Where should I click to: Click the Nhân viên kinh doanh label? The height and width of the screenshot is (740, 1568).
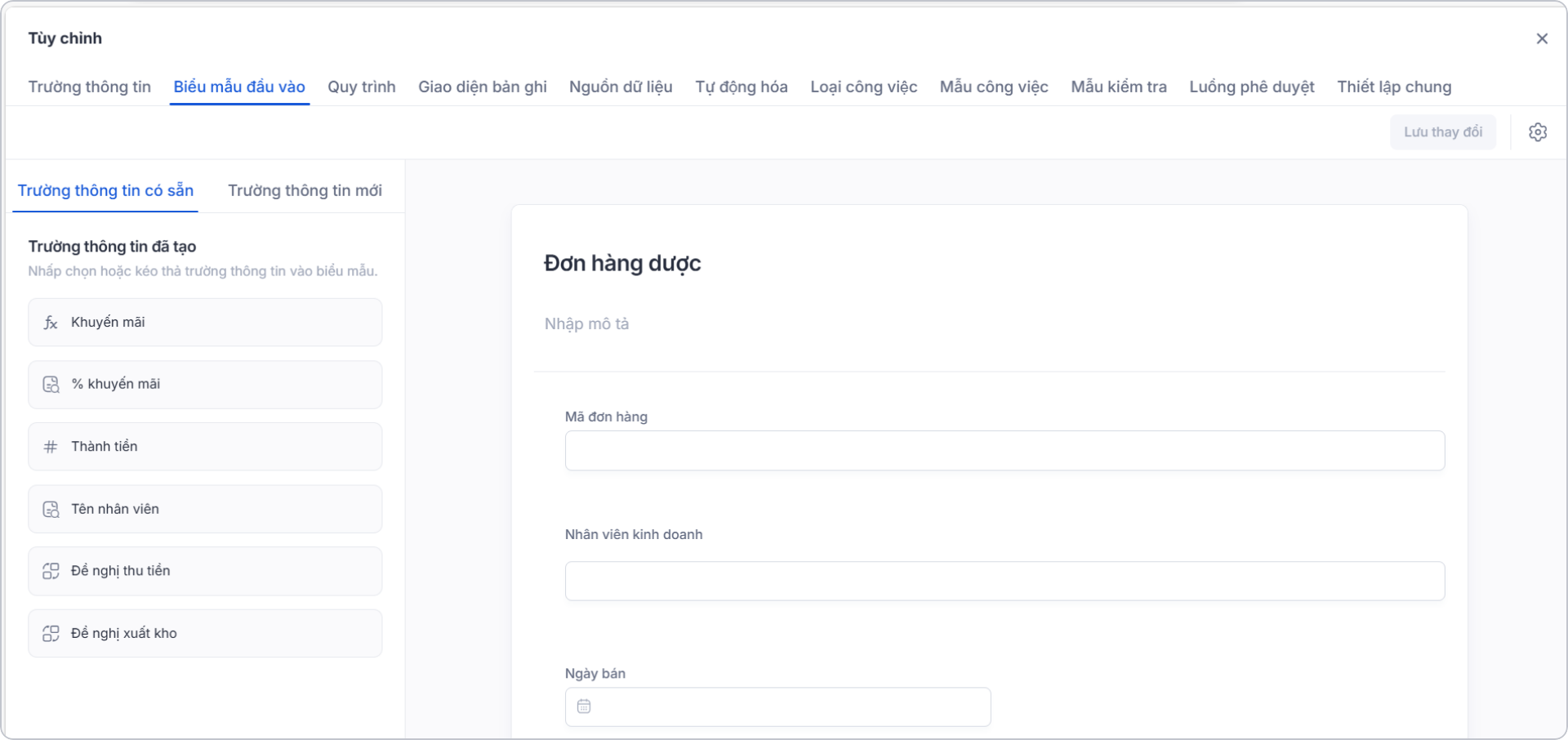point(634,534)
